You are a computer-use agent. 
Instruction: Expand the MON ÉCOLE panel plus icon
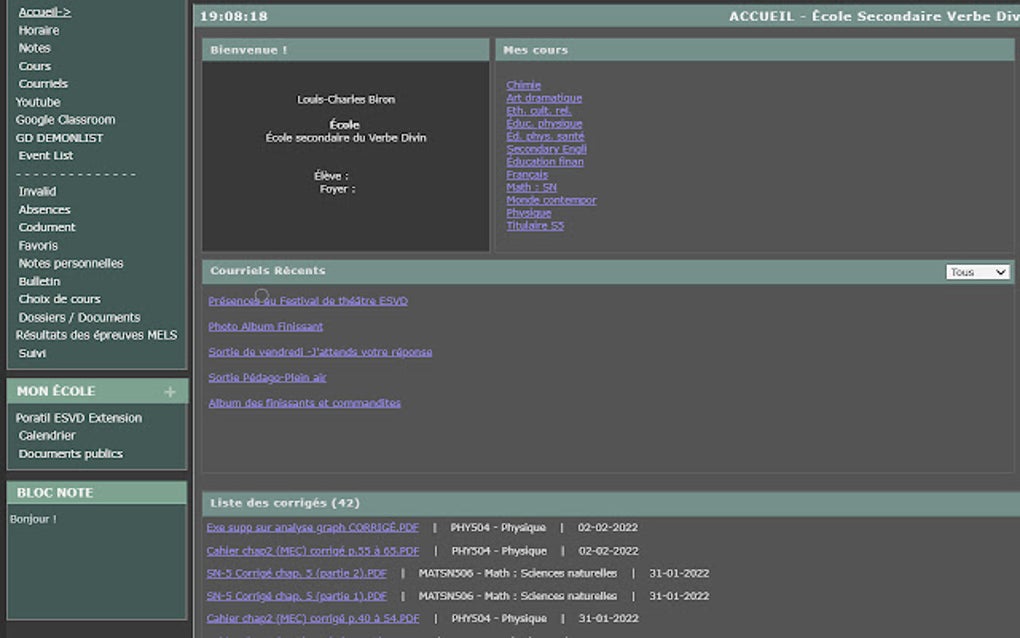170,392
